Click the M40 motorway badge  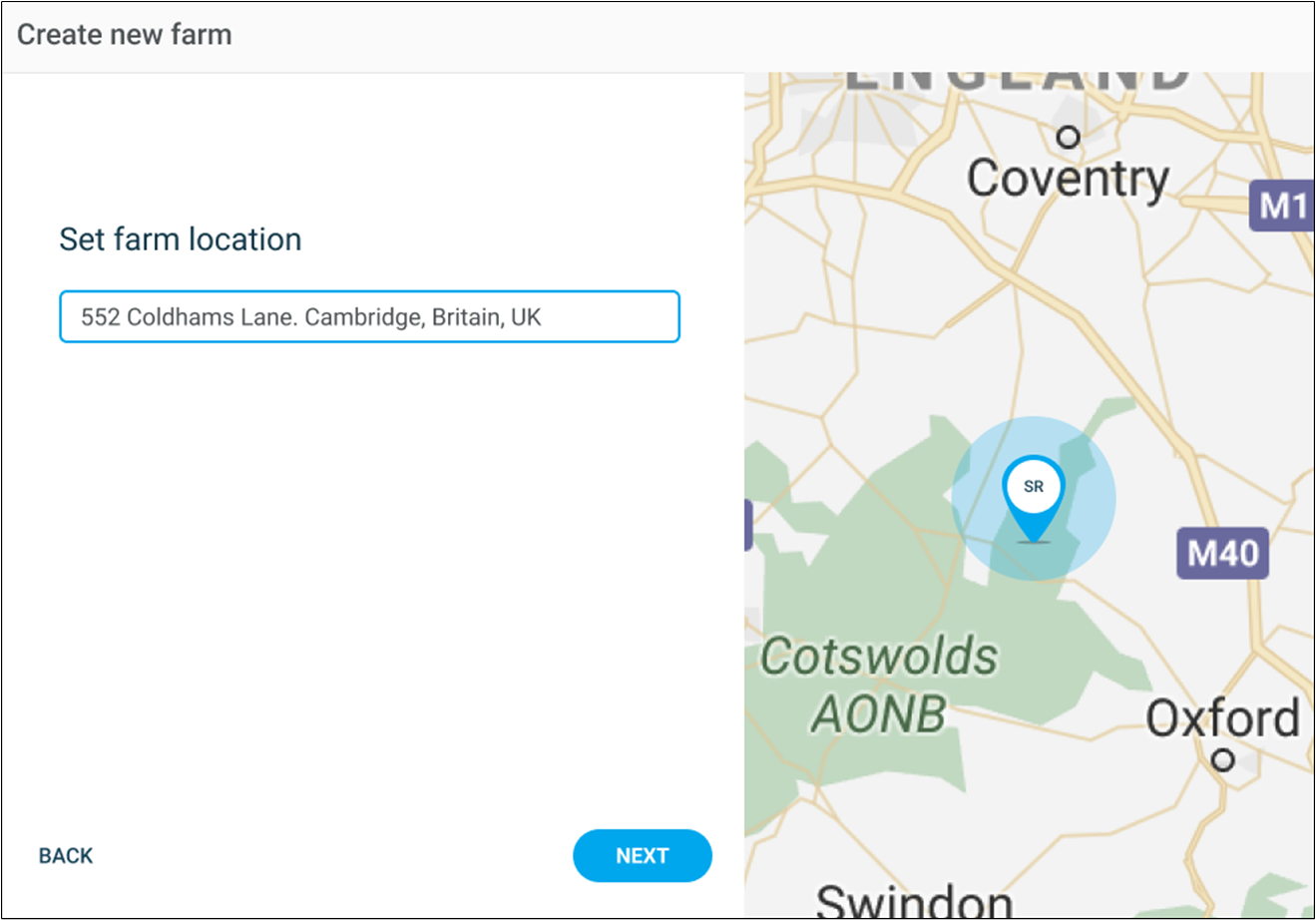tap(1222, 553)
